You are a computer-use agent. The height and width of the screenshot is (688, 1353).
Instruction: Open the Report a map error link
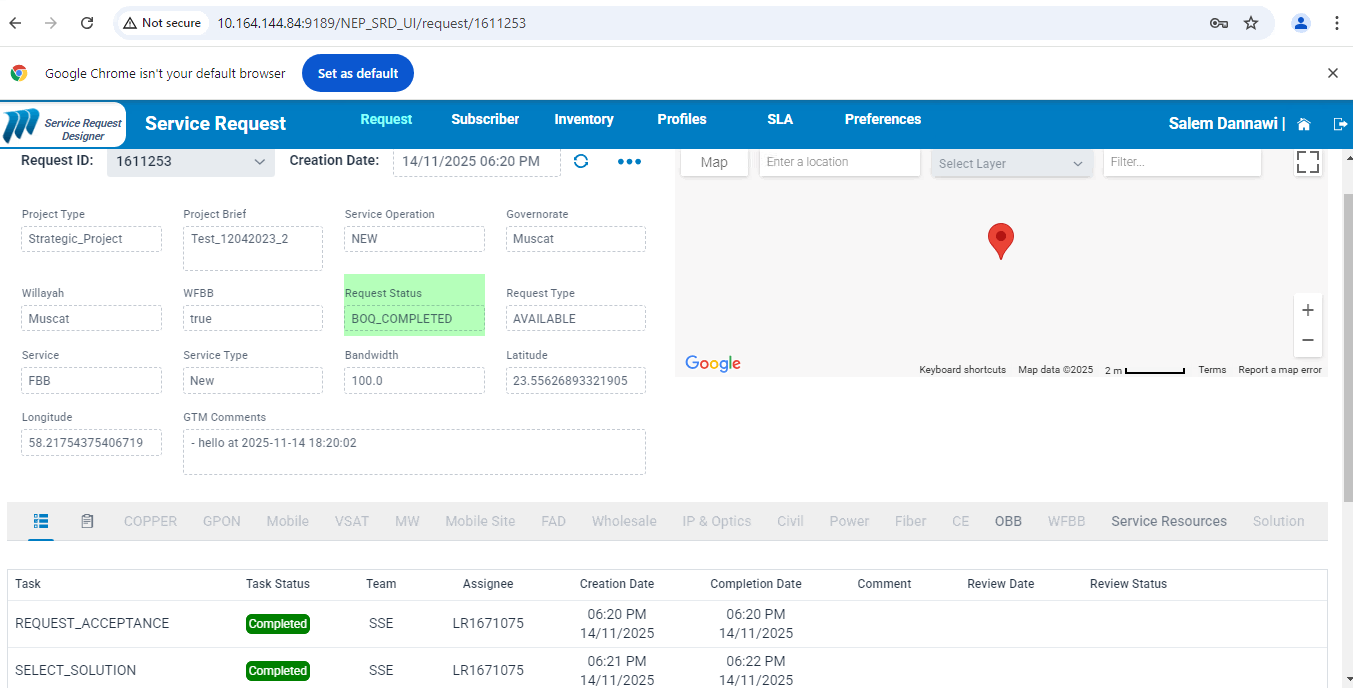[1279, 370]
